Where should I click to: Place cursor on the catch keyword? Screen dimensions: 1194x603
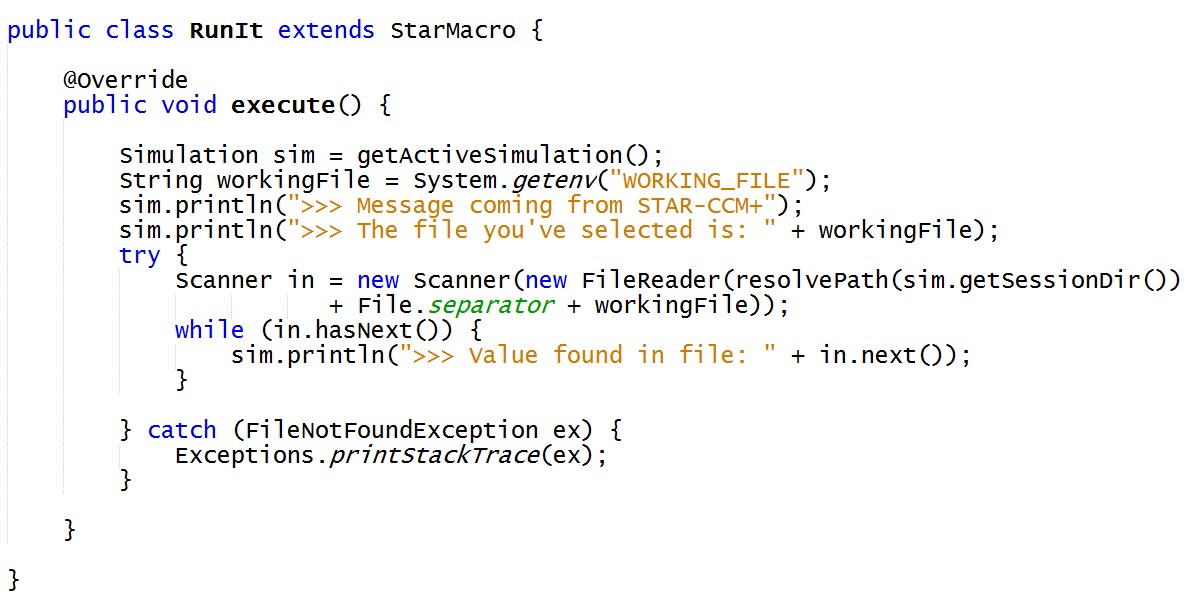coord(182,430)
